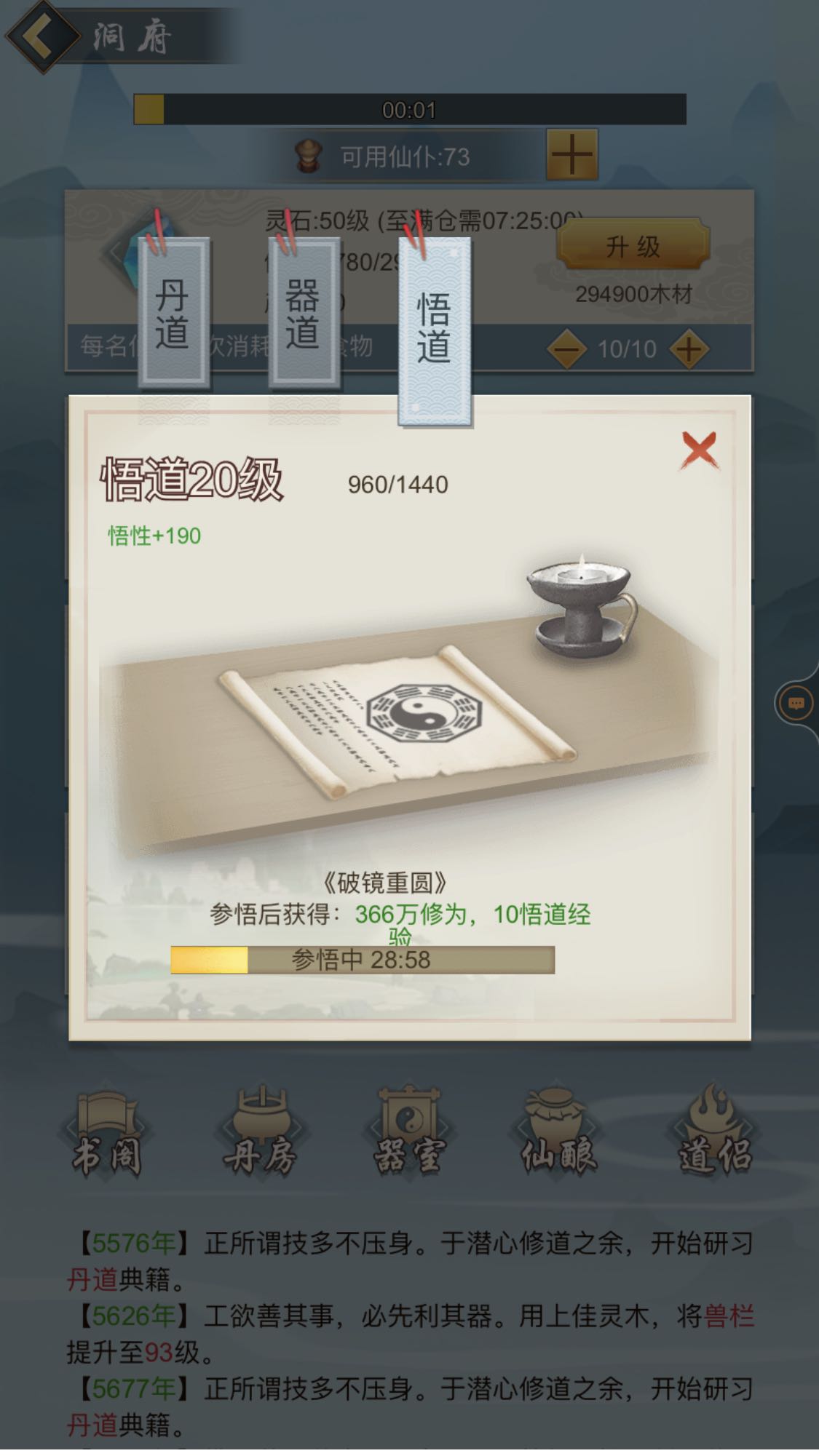Close the 悟道 panel with red X
819x1456 pixels.
699,449
